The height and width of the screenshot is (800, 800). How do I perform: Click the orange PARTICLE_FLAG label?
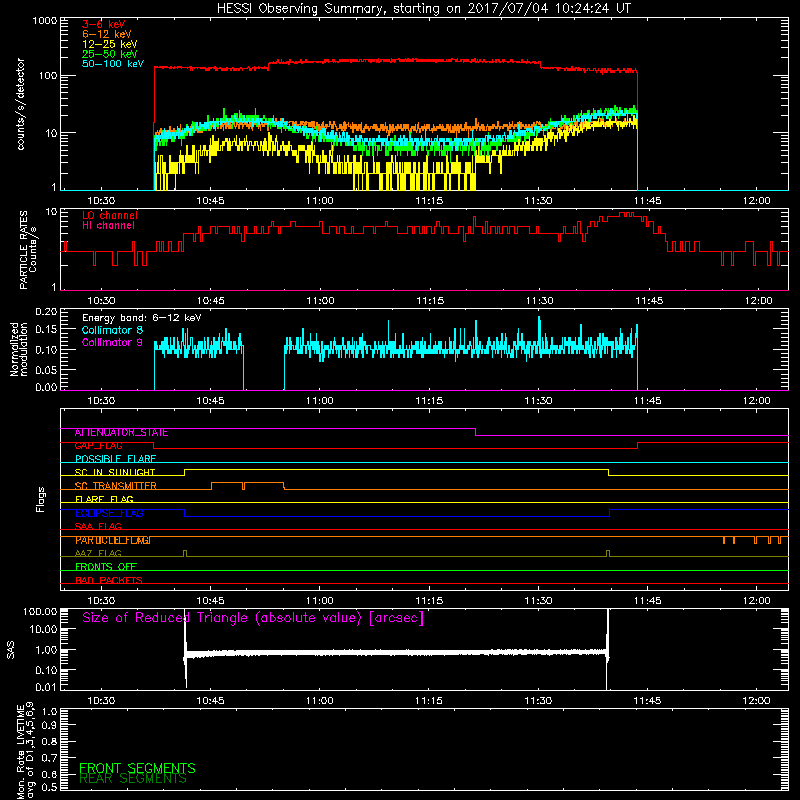click(113, 540)
